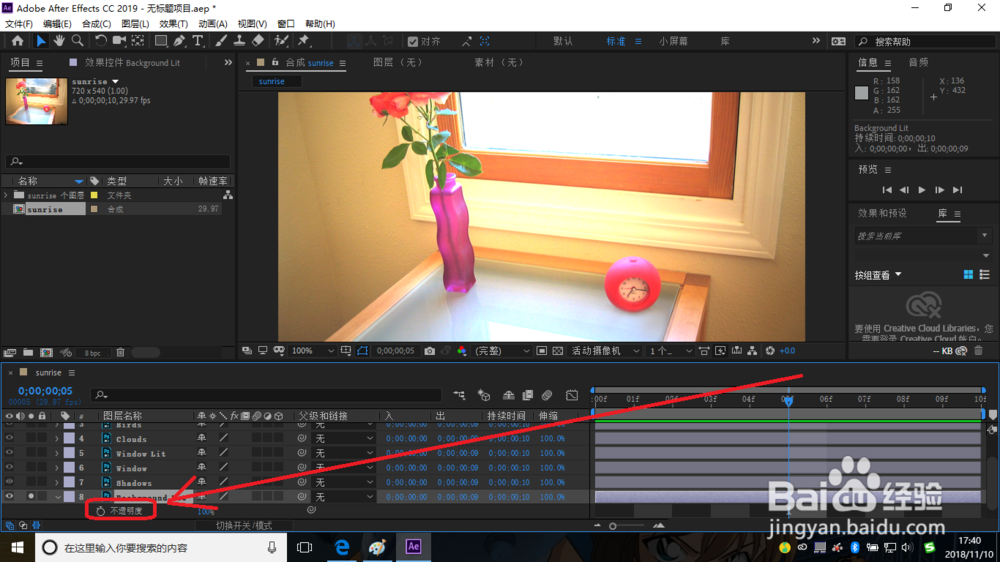This screenshot has width=1000, height=562.
Task: Select the Clone Stamp tool
Action: pyautogui.click(x=239, y=41)
